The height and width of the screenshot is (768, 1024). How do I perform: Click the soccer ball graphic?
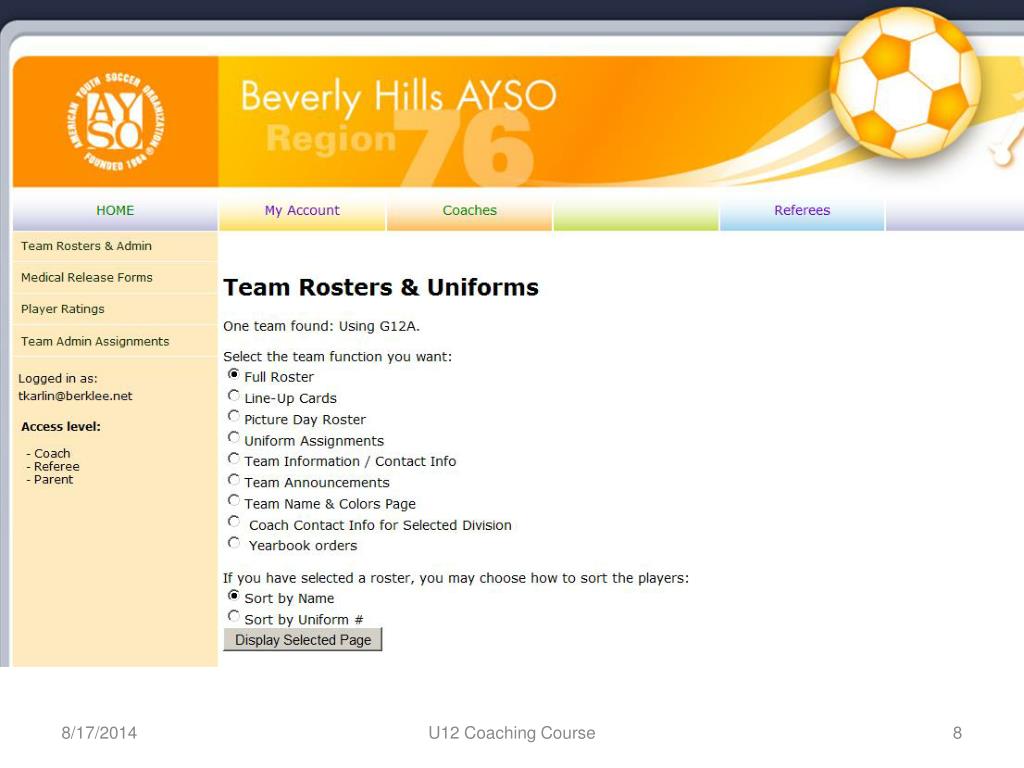click(x=905, y=83)
